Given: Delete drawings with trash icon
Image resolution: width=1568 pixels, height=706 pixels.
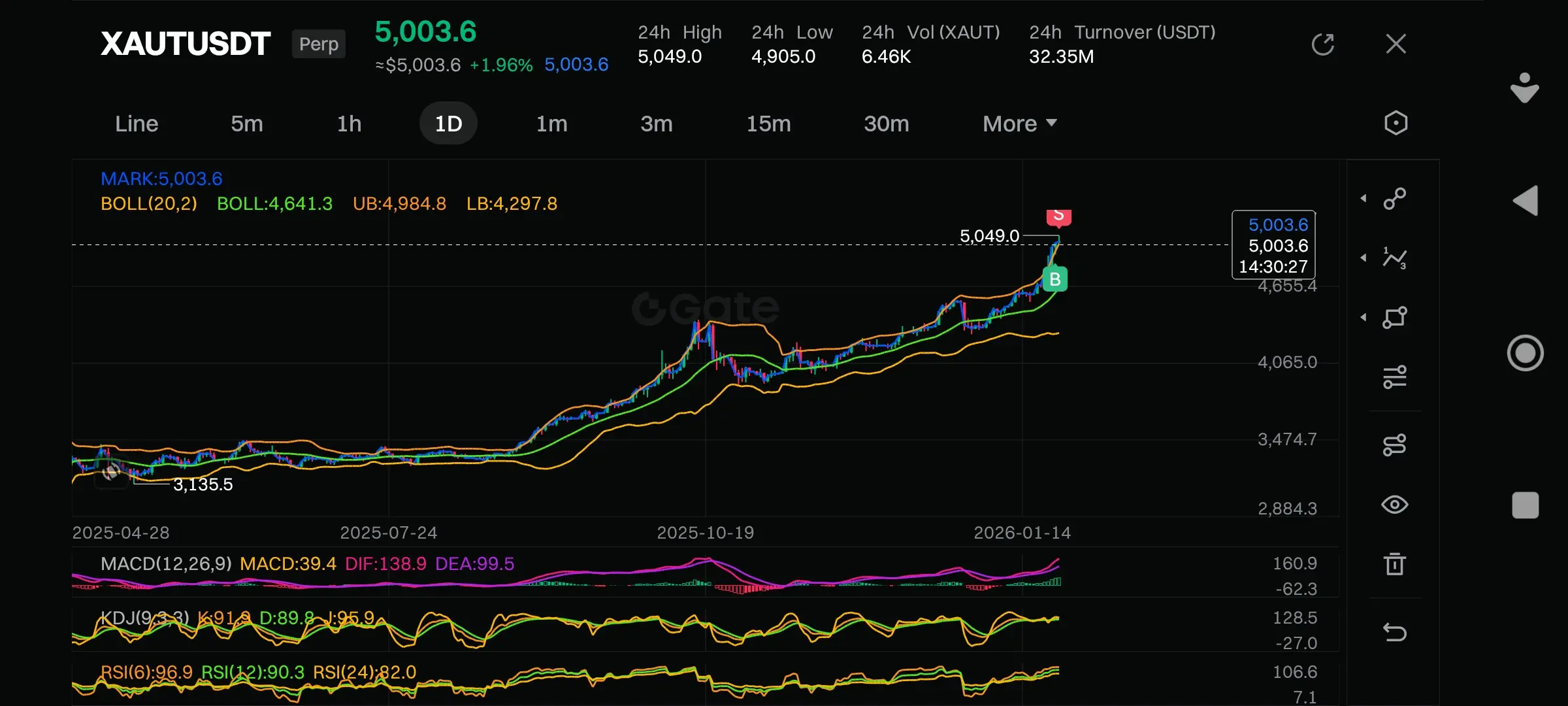Looking at the screenshot, I should pos(1395,563).
